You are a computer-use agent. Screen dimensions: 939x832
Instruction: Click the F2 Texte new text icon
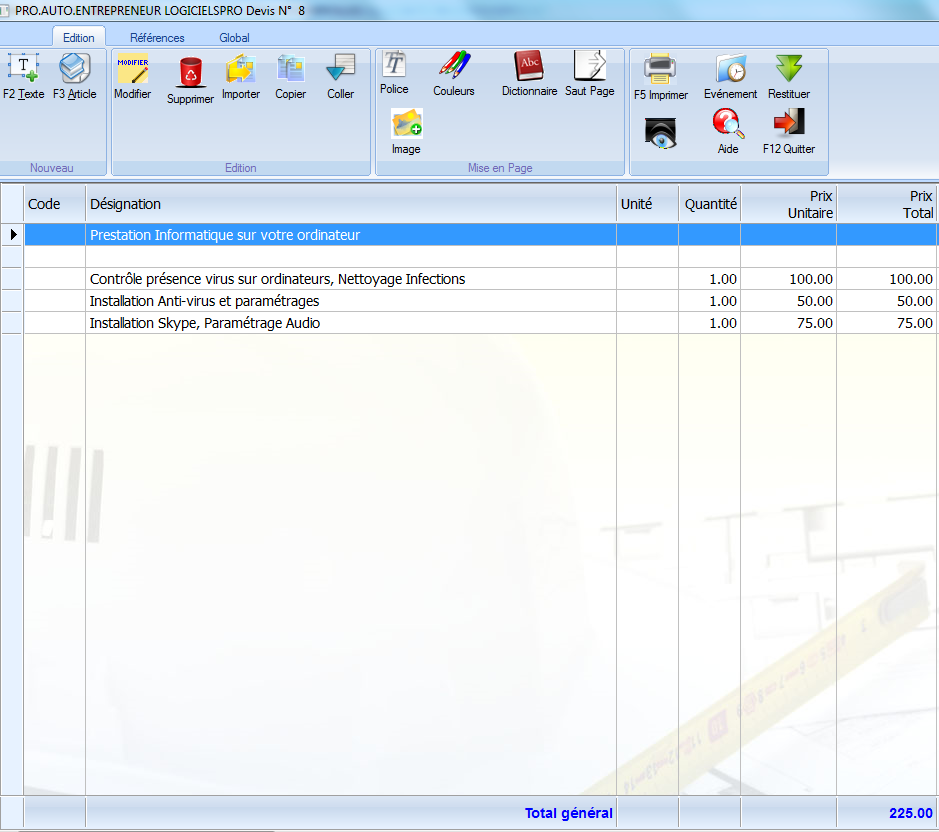[23, 70]
